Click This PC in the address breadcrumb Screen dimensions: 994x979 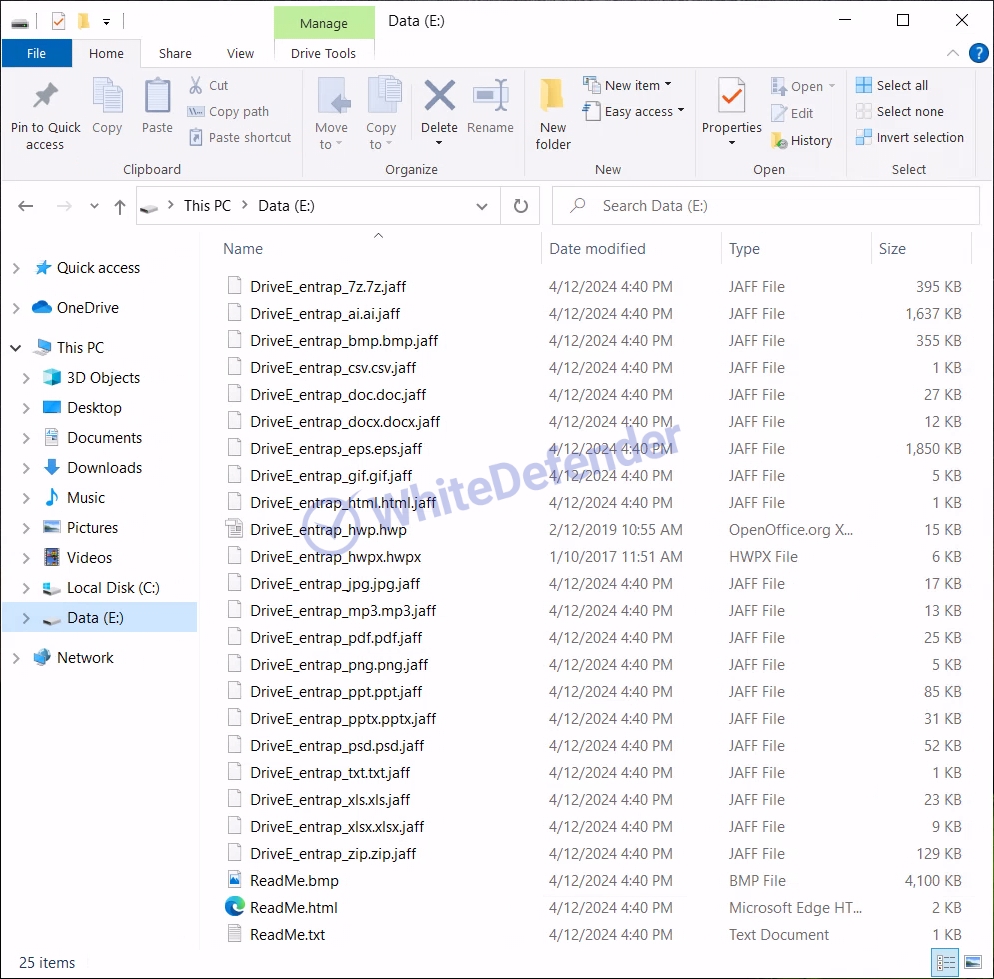coord(207,206)
